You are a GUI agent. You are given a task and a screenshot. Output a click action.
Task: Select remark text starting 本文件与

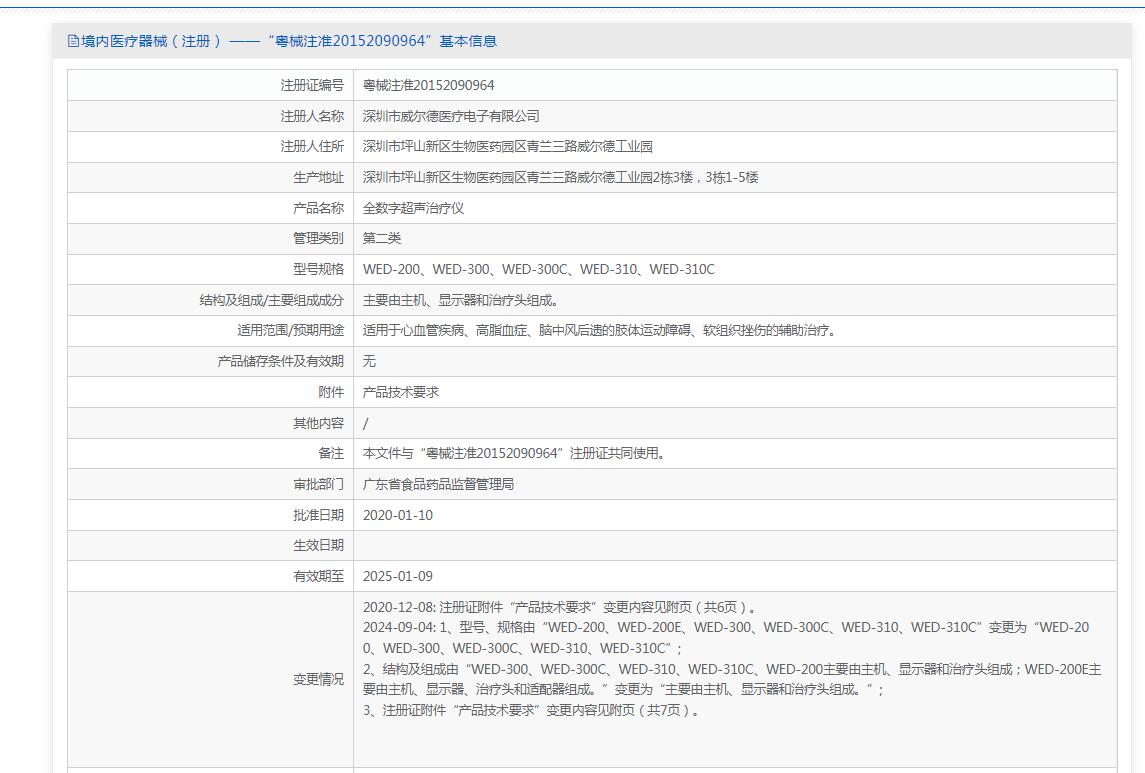click(515, 453)
